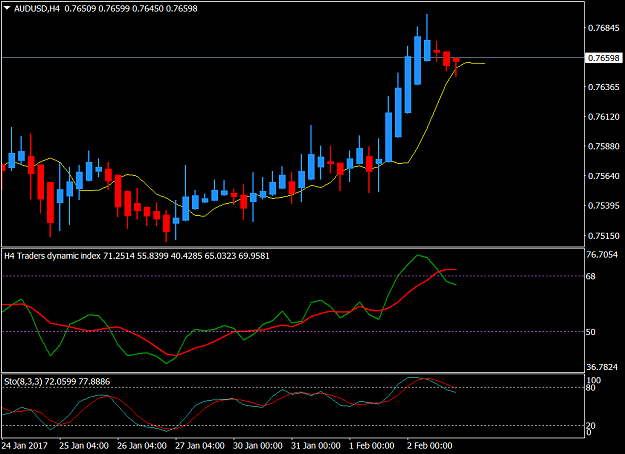
Task: Click the 31 Jan 00:00 time axis label
Action: click(x=316, y=446)
